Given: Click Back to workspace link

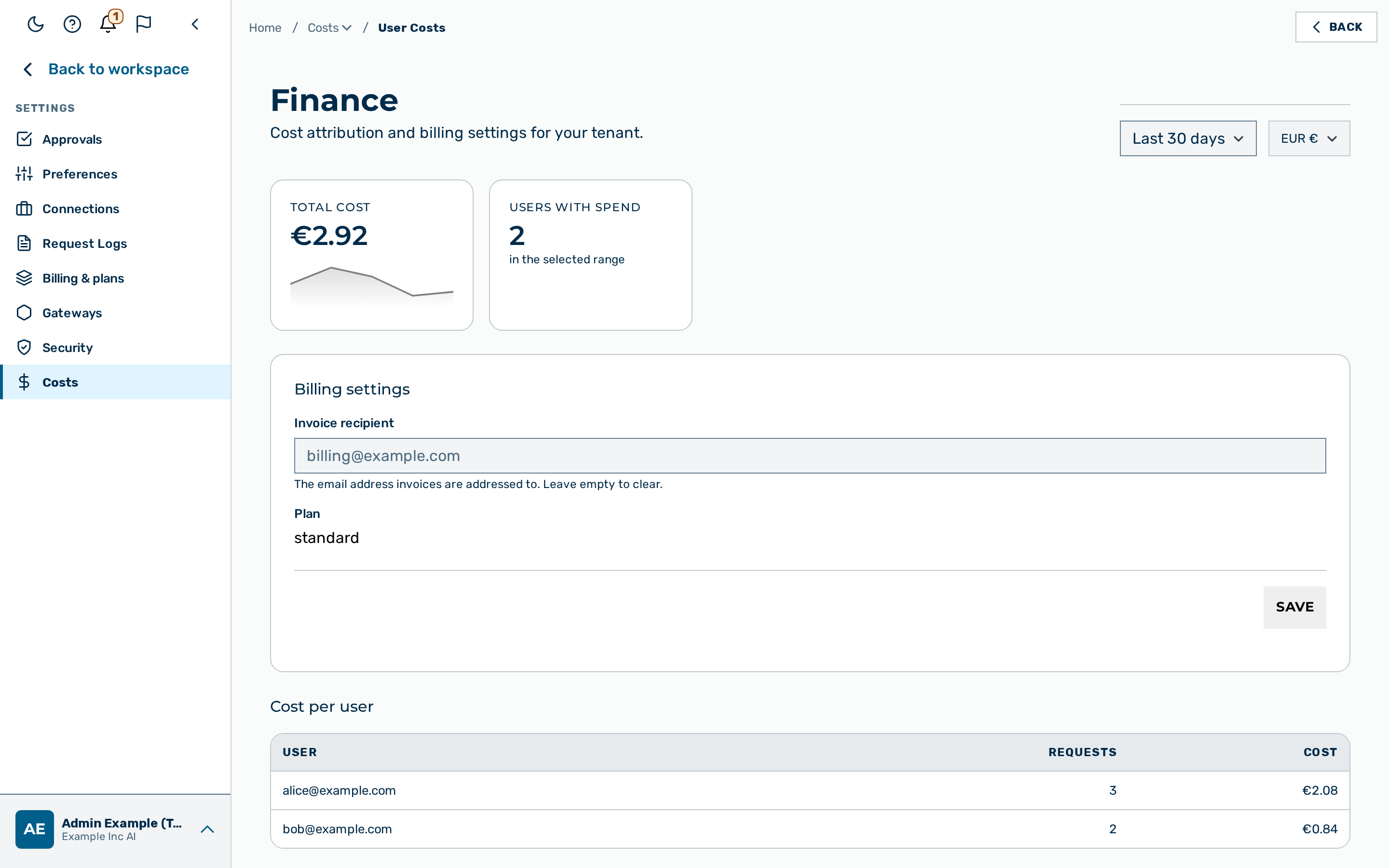Looking at the screenshot, I should click(x=118, y=69).
